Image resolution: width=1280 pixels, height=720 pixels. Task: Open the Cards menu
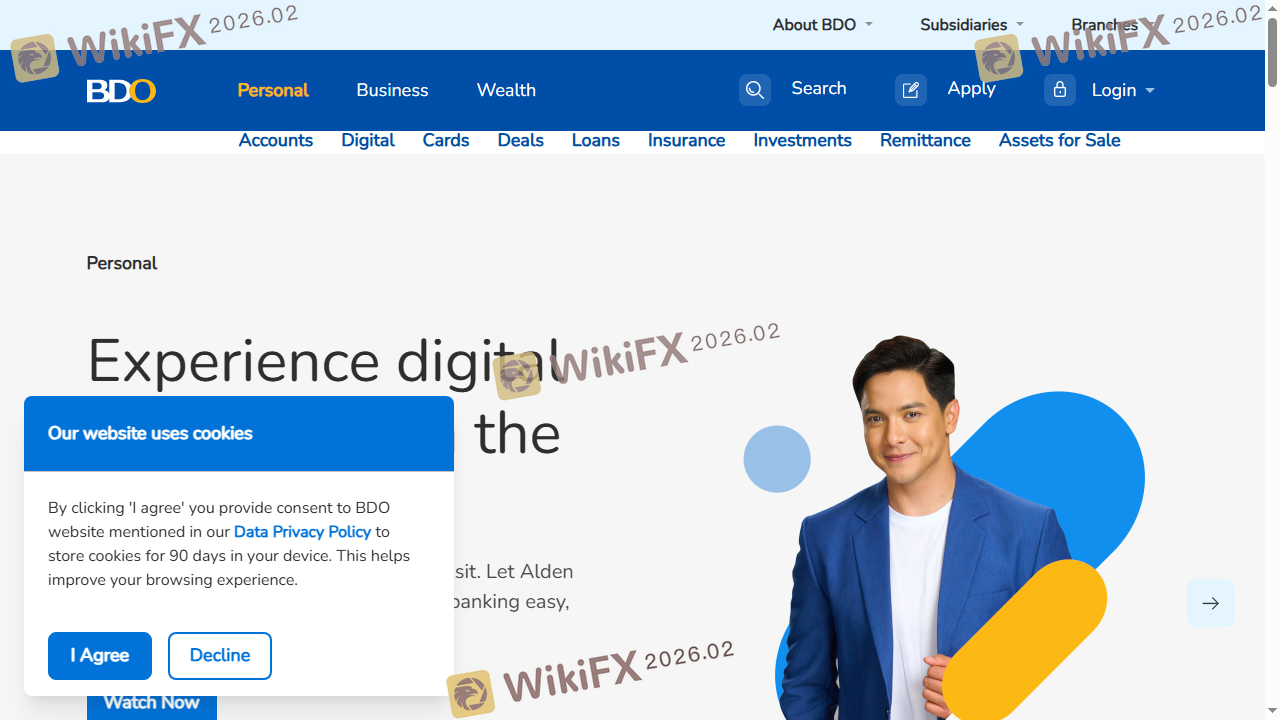(x=445, y=141)
